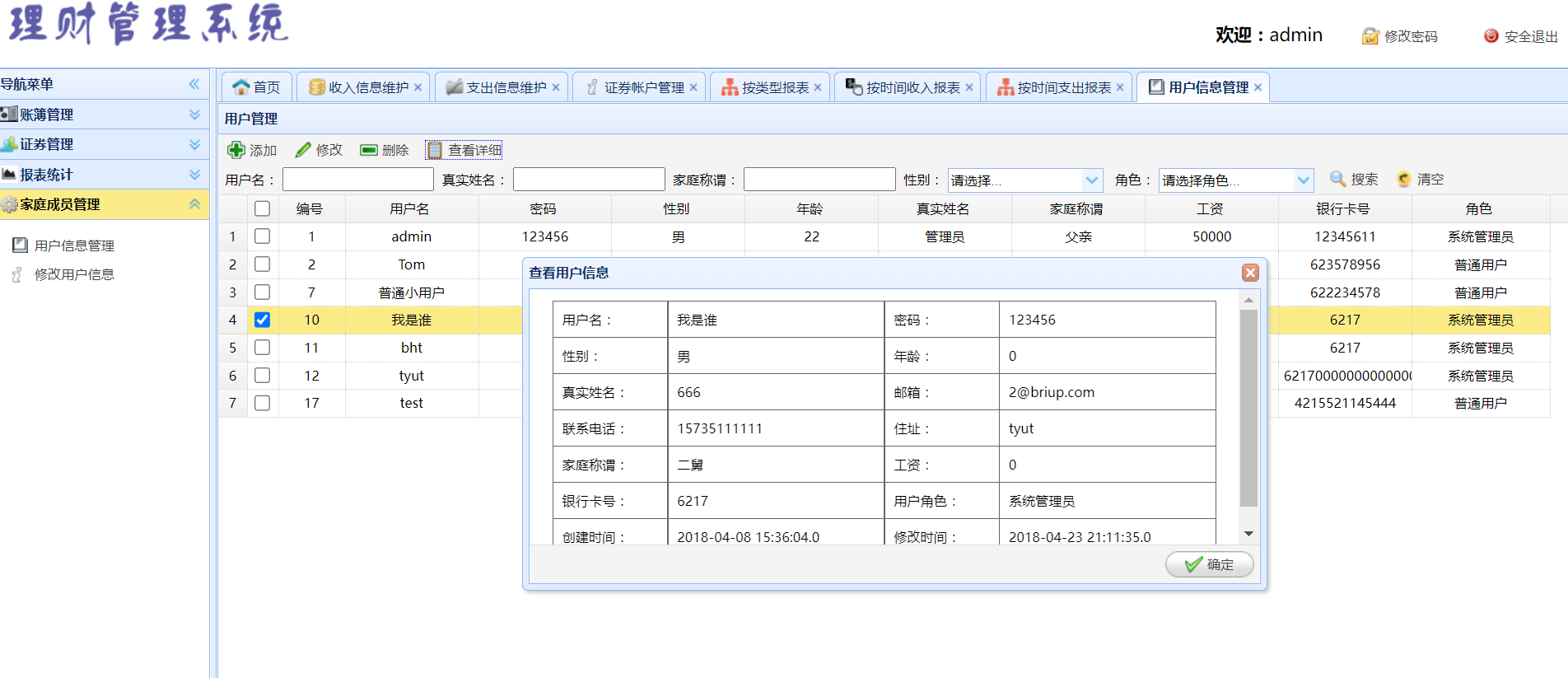Focus the 真实姓名 search field

(x=589, y=180)
